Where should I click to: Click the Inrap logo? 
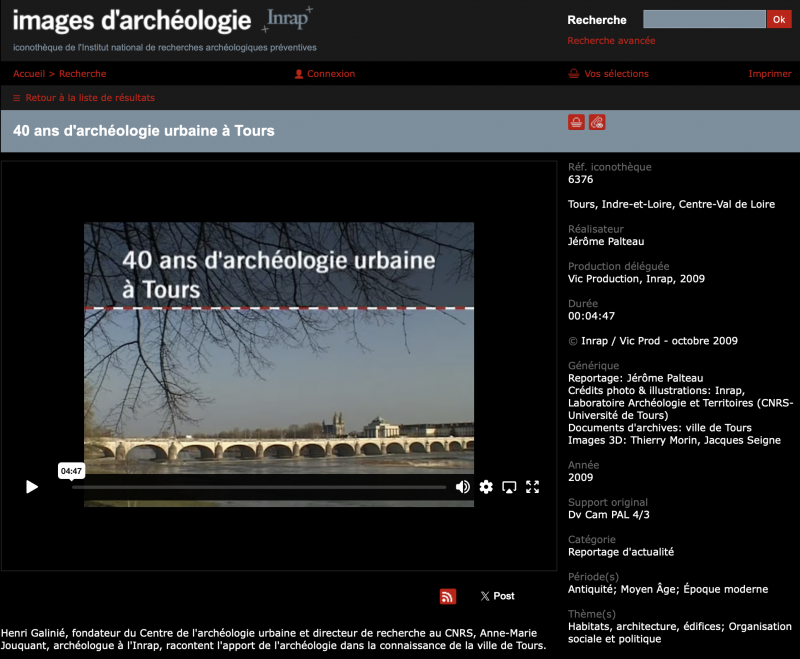tap(289, 18)
